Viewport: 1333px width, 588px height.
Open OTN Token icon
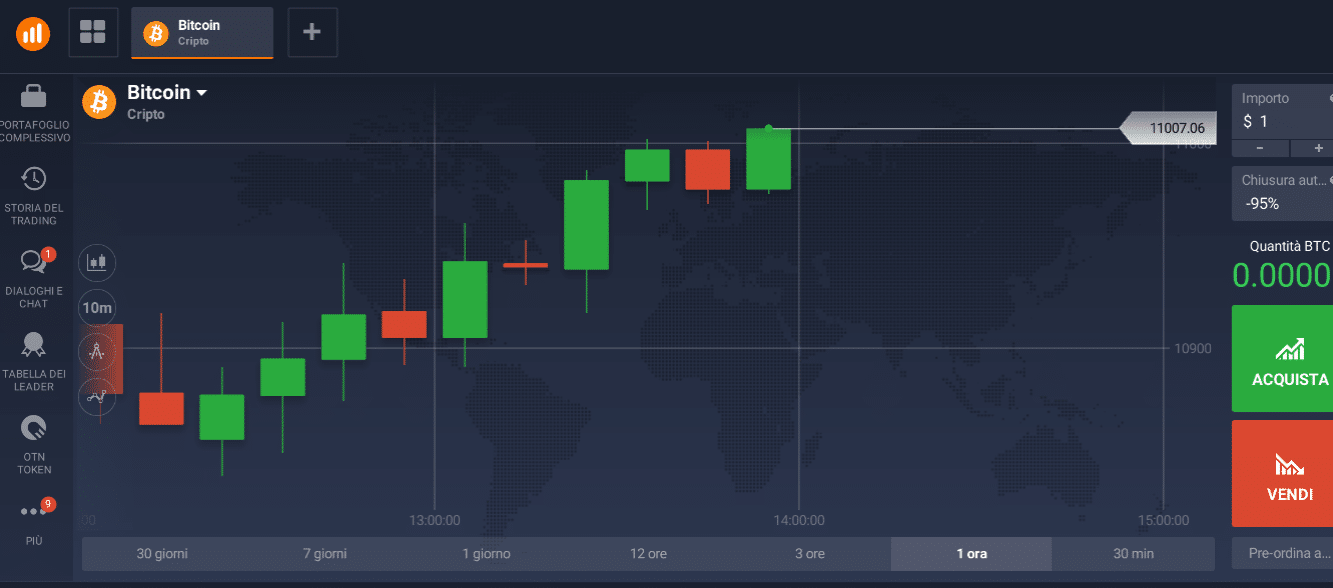[34, 429]
